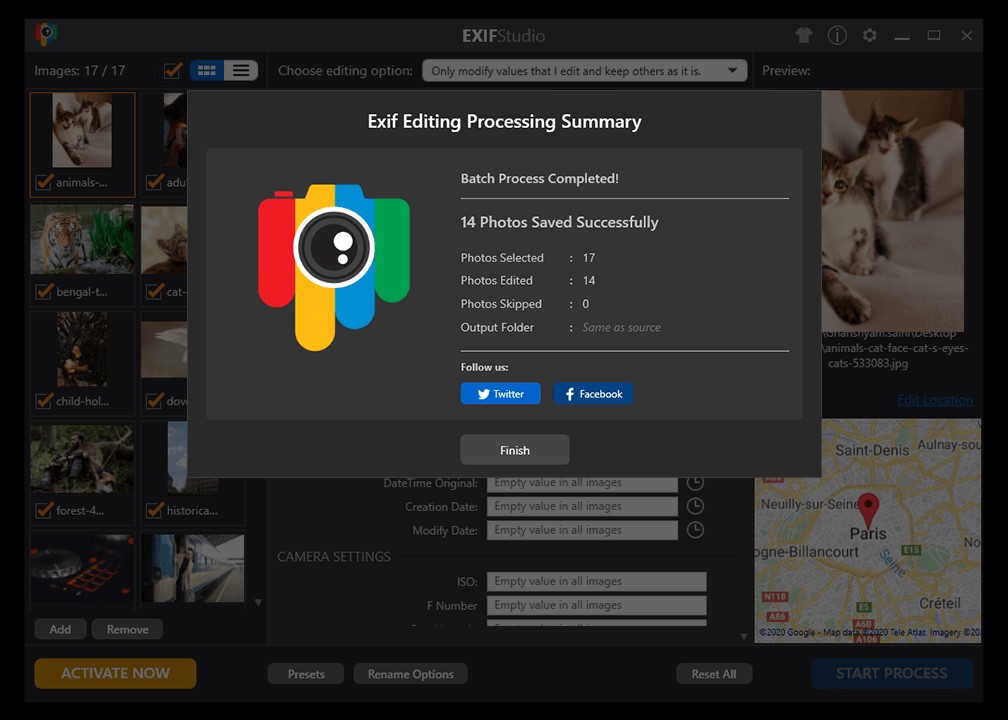Follow EXIF Studio on Twitter

pos(500,393)
